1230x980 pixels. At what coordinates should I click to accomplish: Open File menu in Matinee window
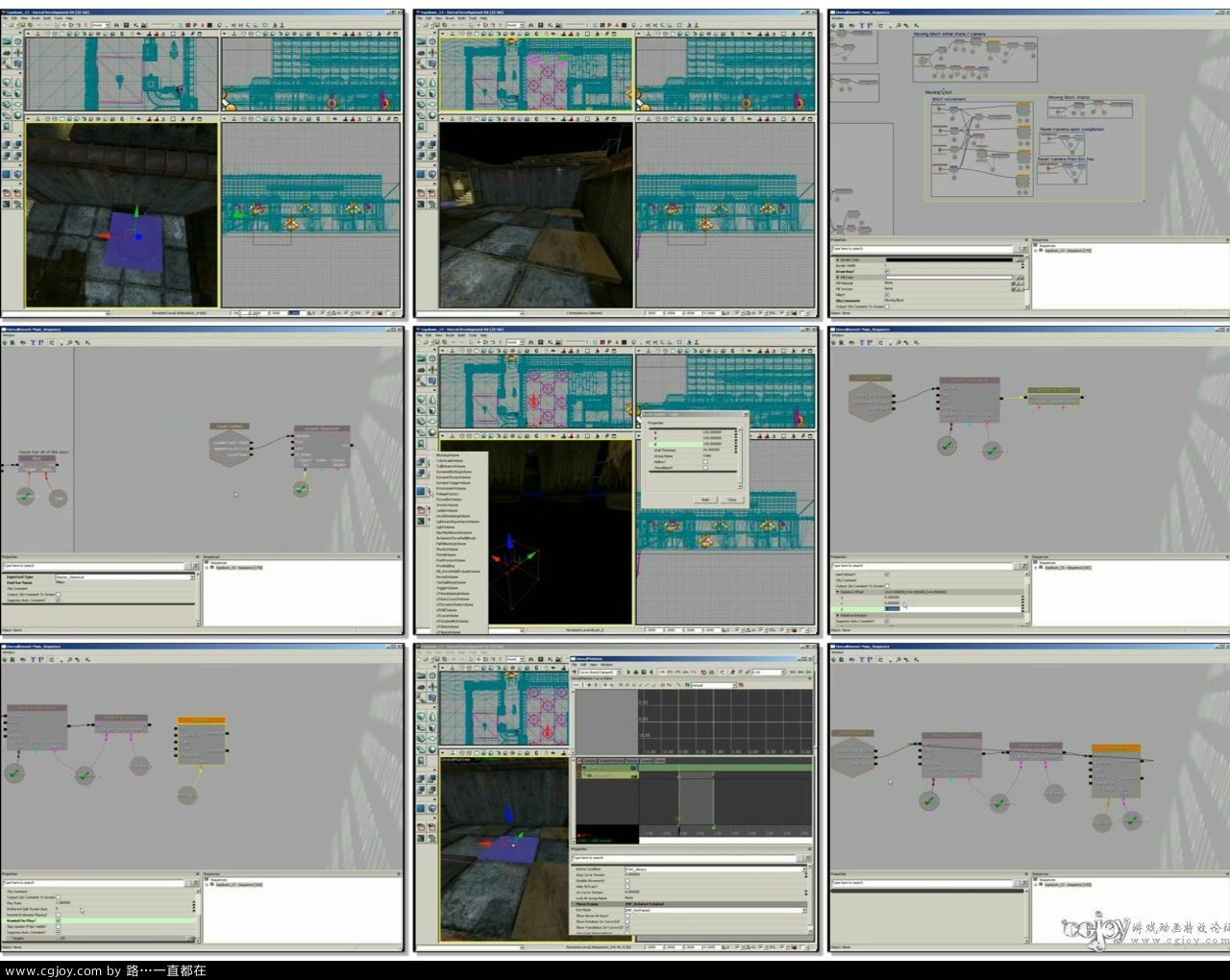click(x=574, y=665)
